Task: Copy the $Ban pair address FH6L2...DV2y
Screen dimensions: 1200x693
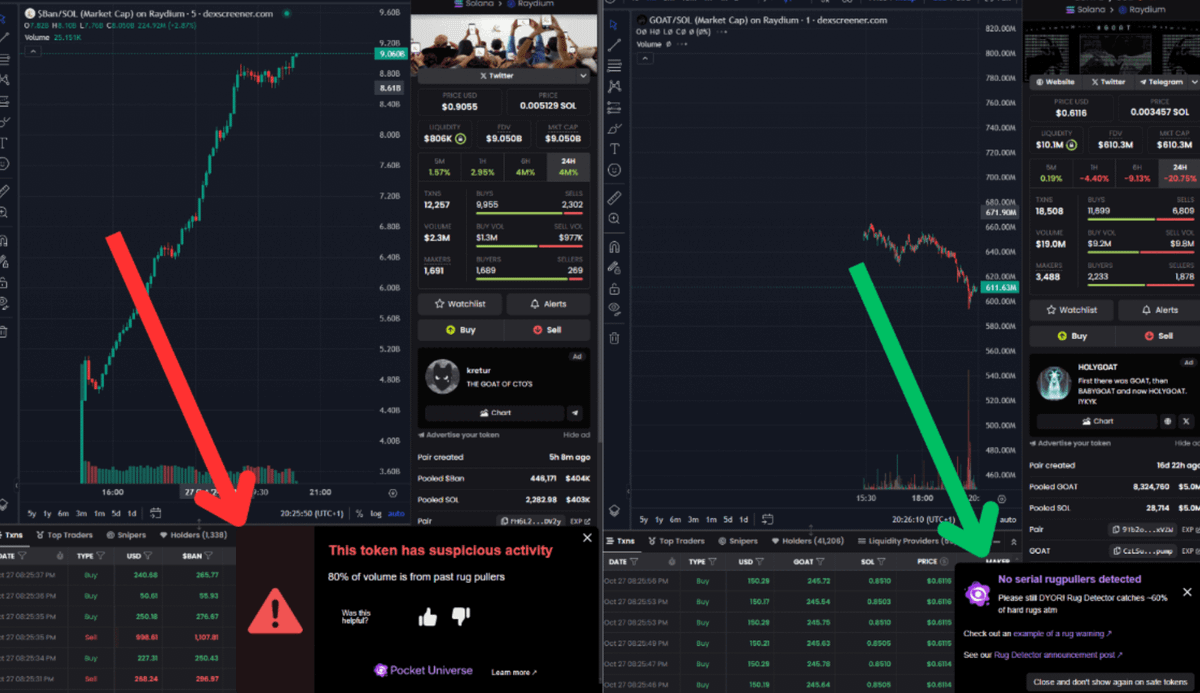Action: 531,521
